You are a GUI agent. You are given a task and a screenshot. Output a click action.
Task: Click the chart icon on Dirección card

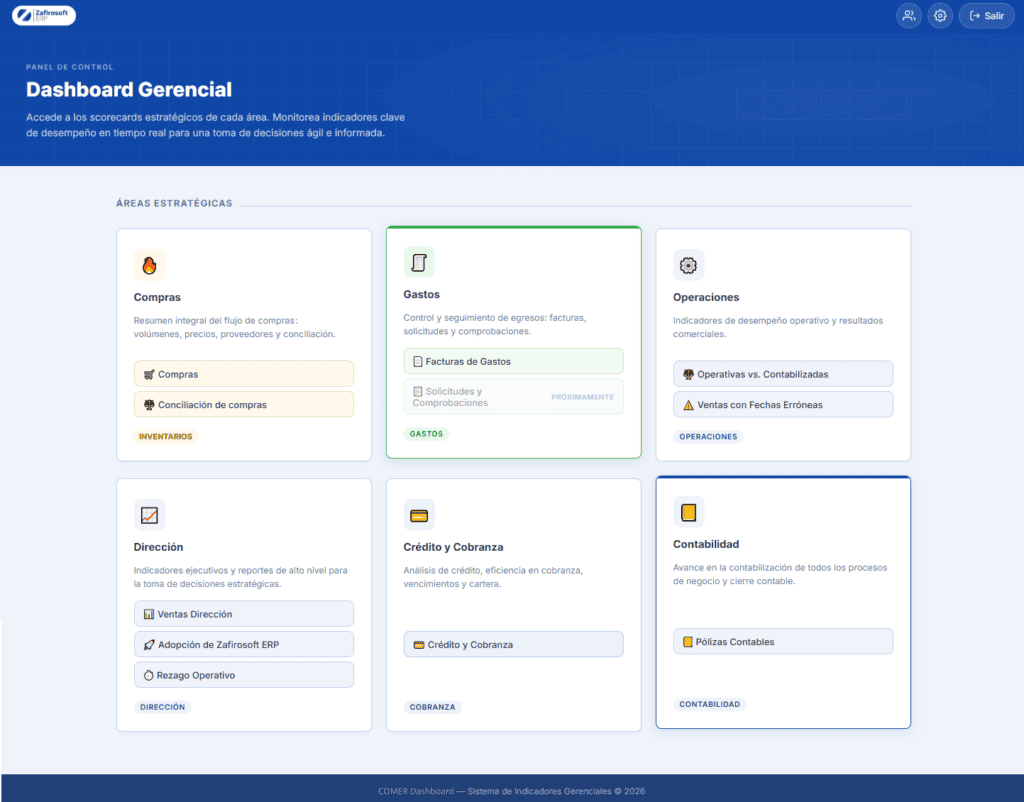coord(150,515)
